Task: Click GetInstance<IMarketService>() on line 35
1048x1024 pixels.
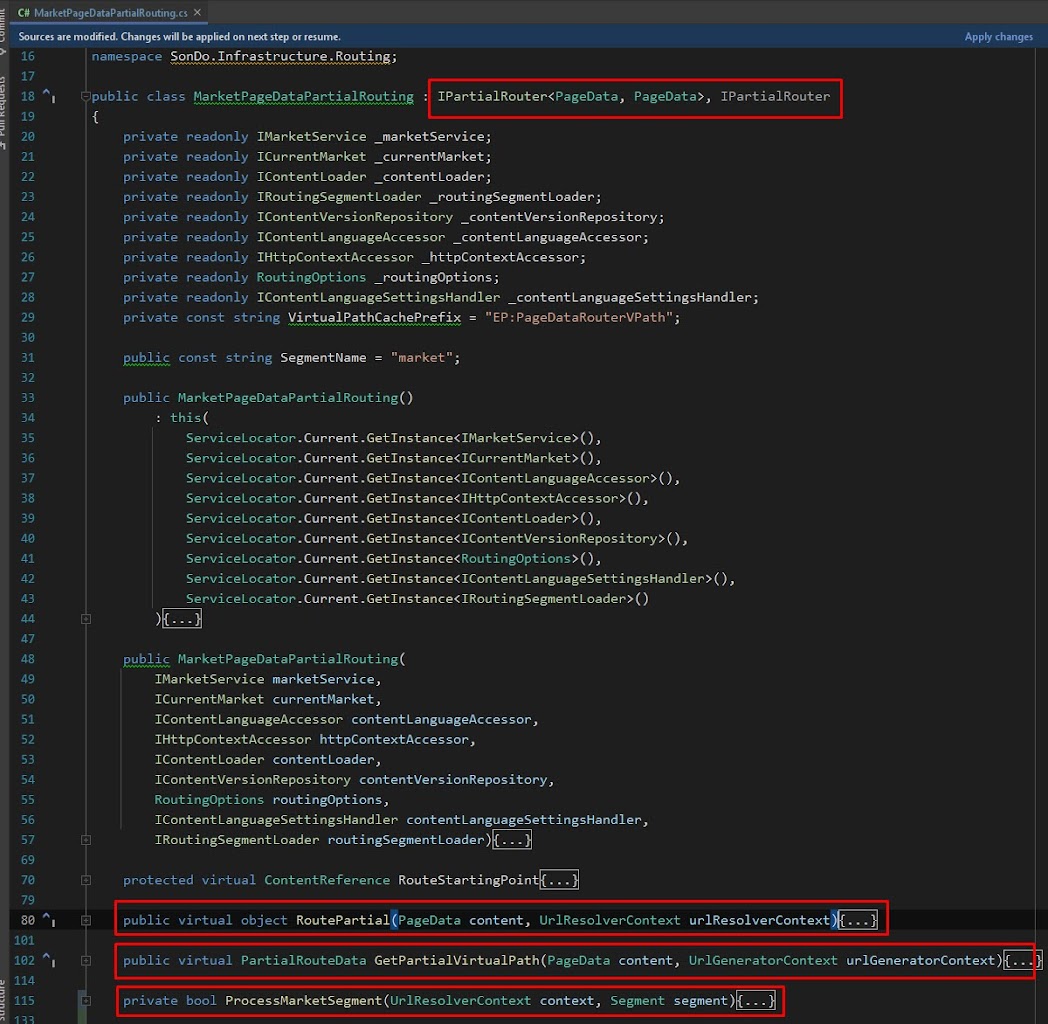Action: [480, 438]
